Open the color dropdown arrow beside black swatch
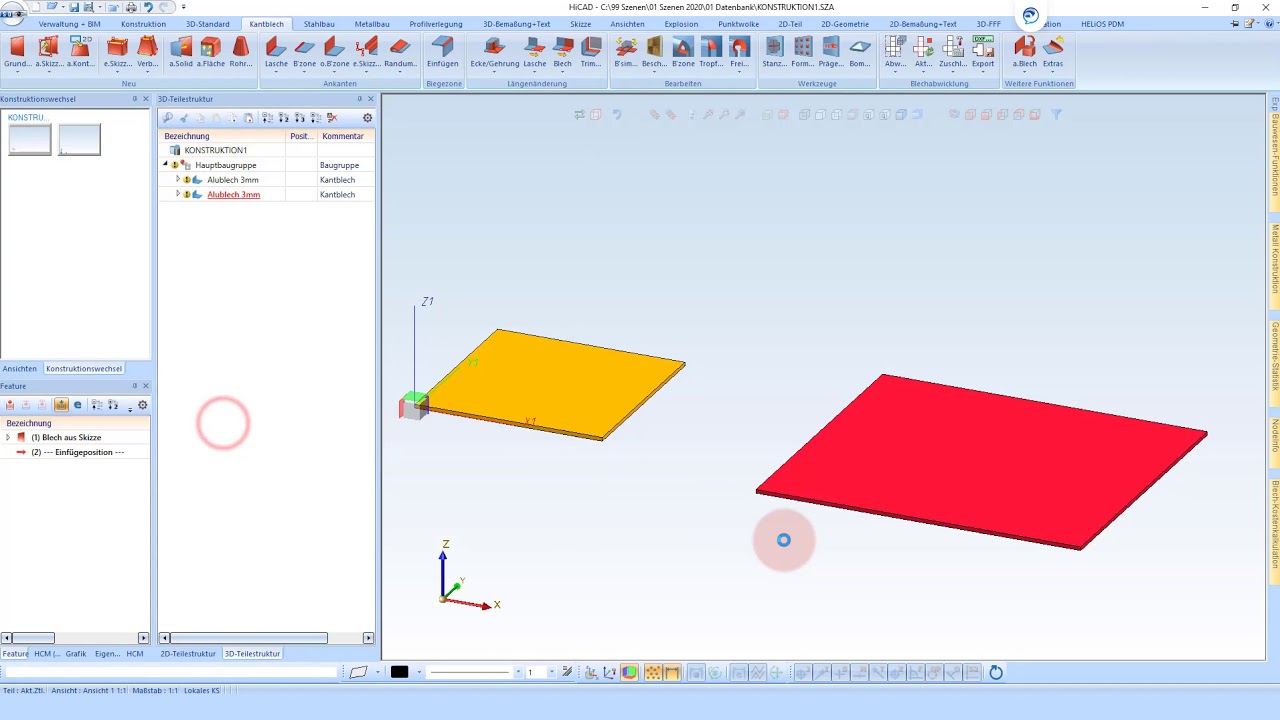 coord(418,673)
